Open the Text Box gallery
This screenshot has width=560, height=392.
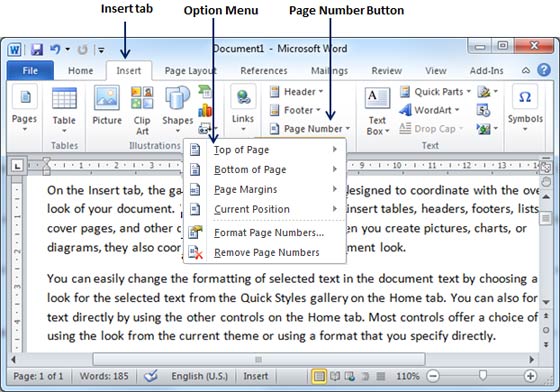tap(378, 111)
